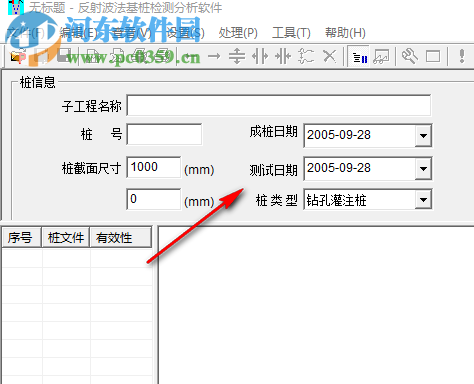This screenshot has width=474, height=384.
Task: Click the vertical compress arrows toolbar icon
Action: pyautogui.click(x=237, y=56)
